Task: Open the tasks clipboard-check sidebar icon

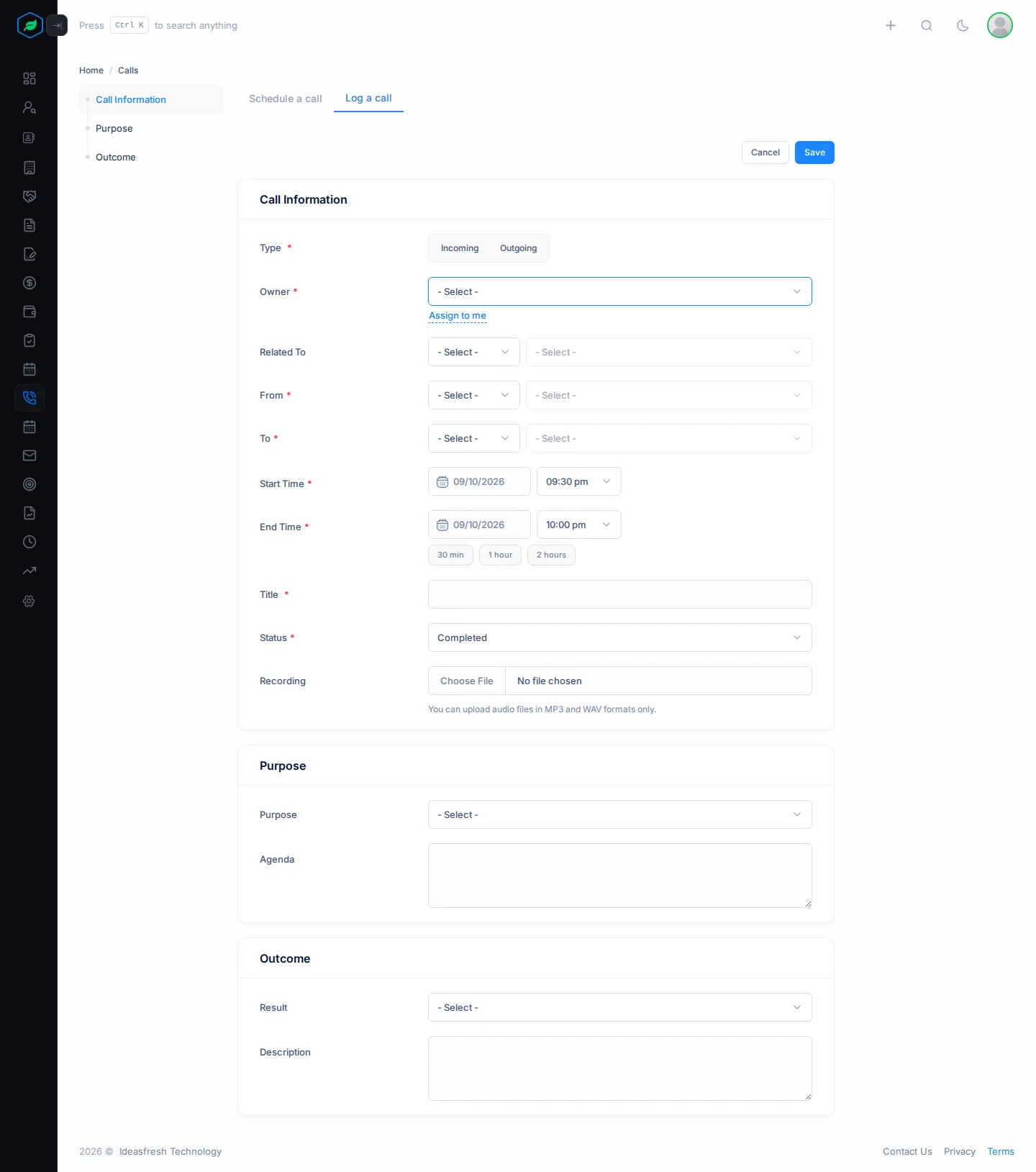Action: [x=29, y=340]
